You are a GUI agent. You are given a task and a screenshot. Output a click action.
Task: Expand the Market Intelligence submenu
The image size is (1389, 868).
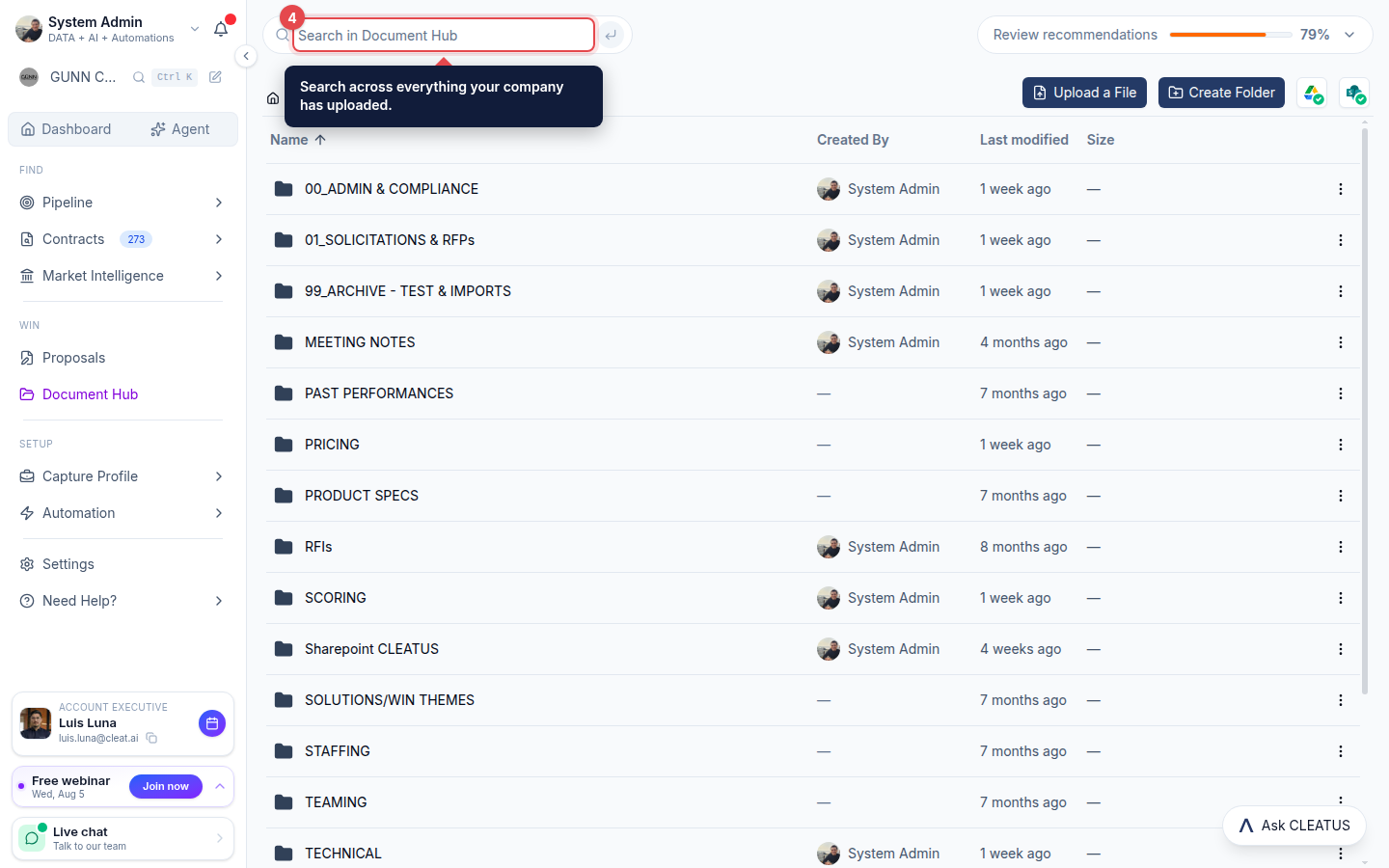tap(219, 276)
